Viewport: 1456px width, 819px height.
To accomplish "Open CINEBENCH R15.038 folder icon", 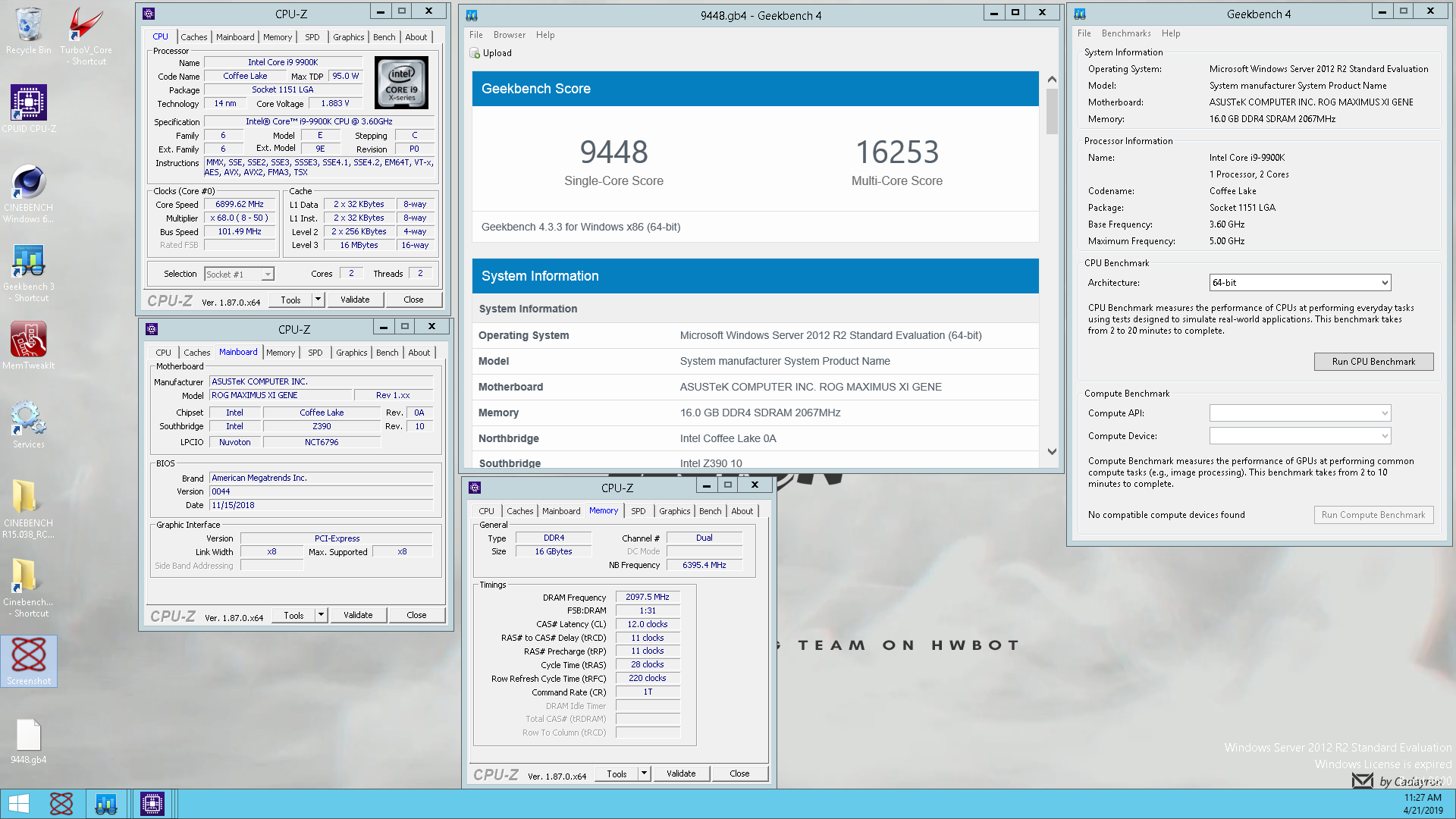I will tap(29, 508).
